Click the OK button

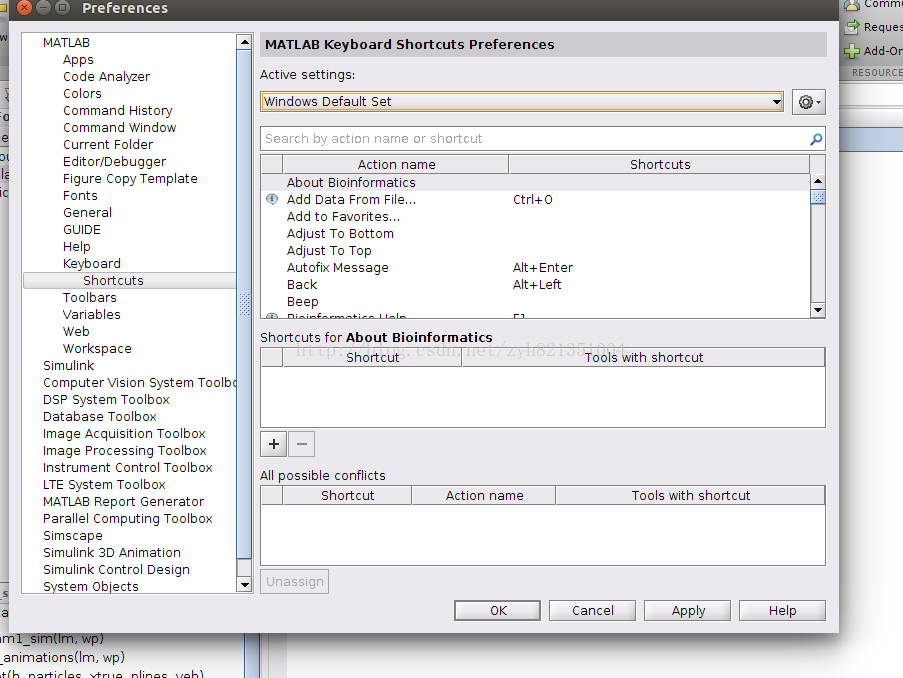point(498,611)
